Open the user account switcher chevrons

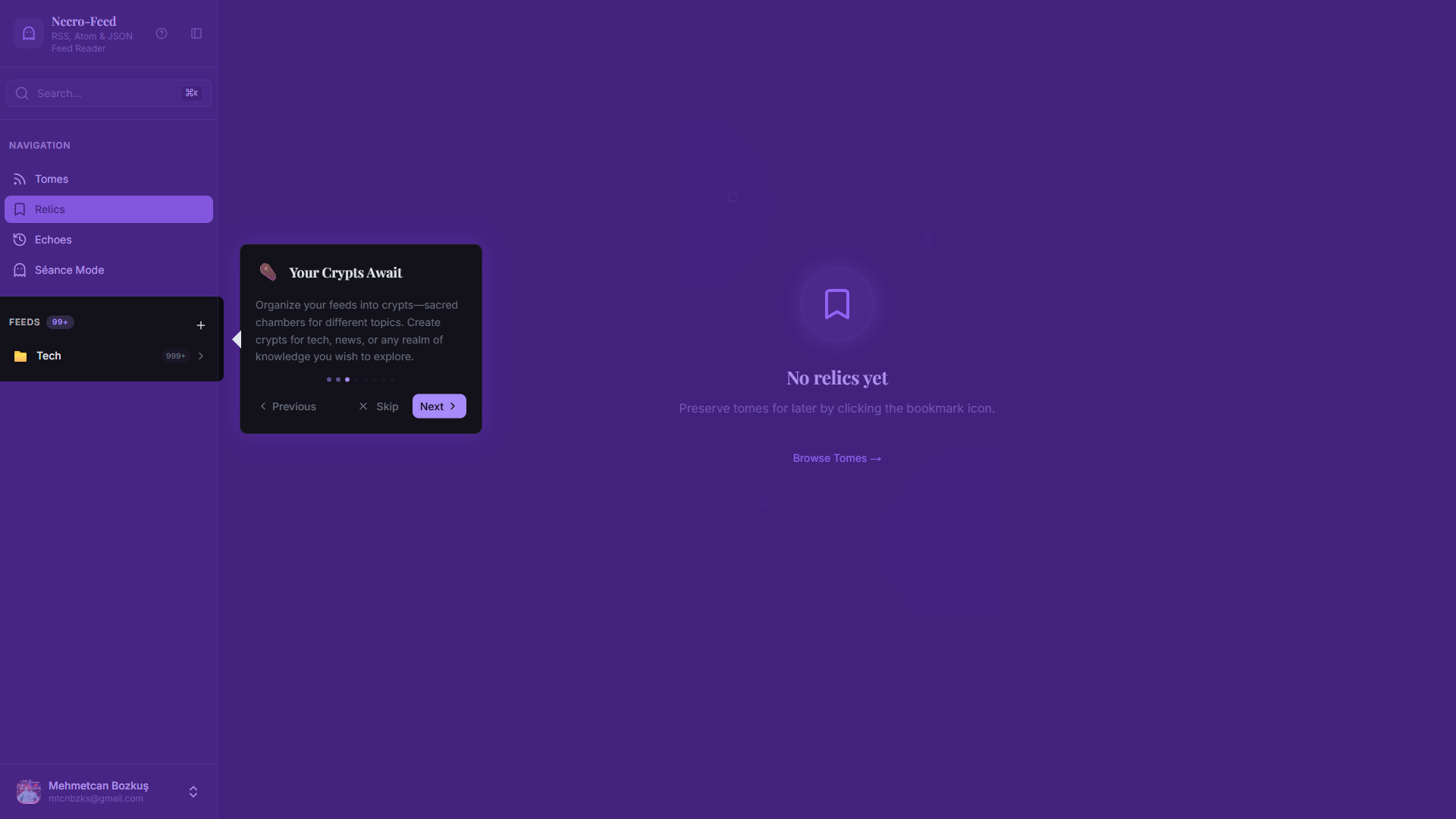tap(193, 792)
